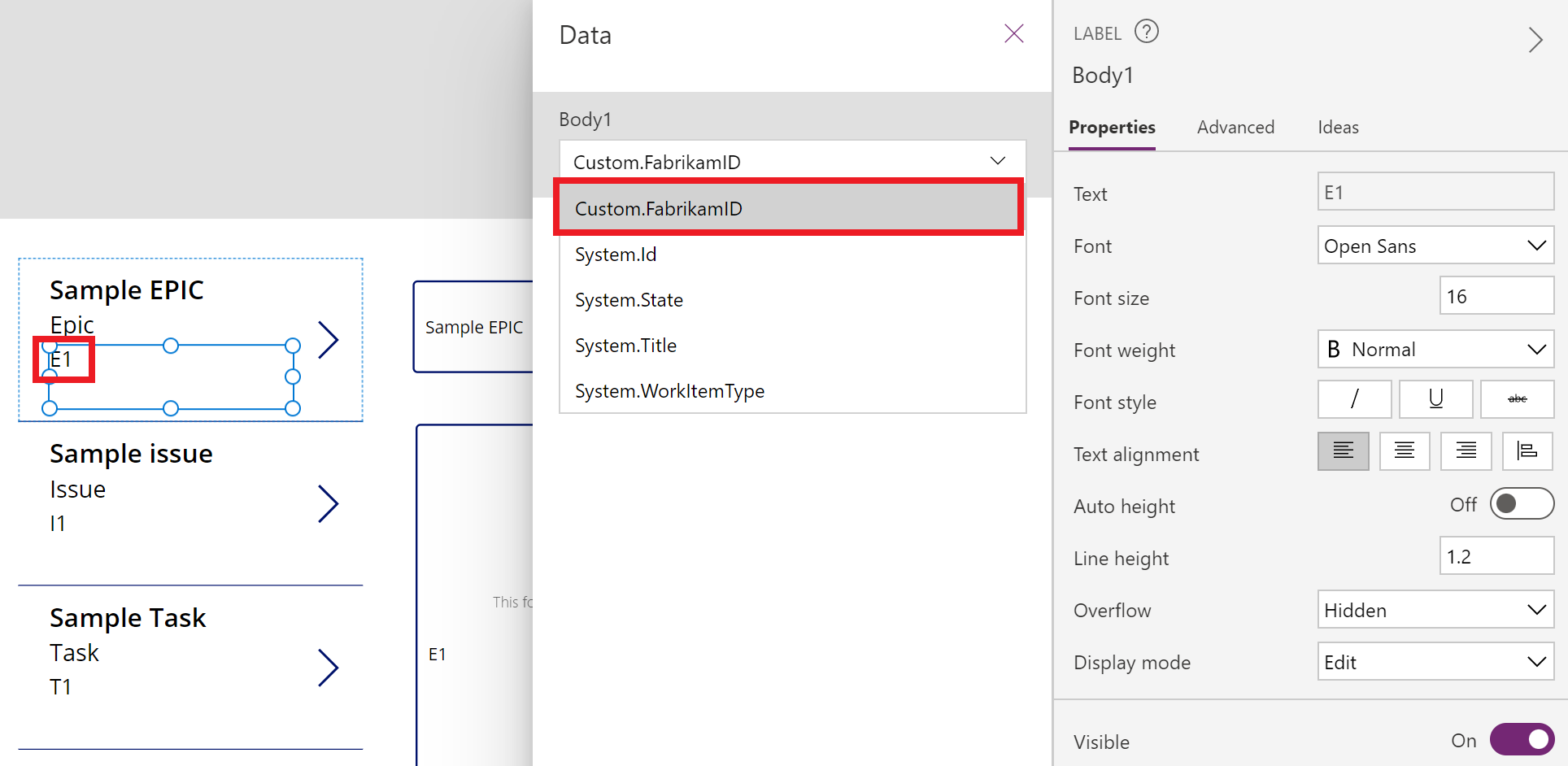Switch Auto height toggle on
The width and height of the screenshot is (1568, 766).
click(1522, 504)
